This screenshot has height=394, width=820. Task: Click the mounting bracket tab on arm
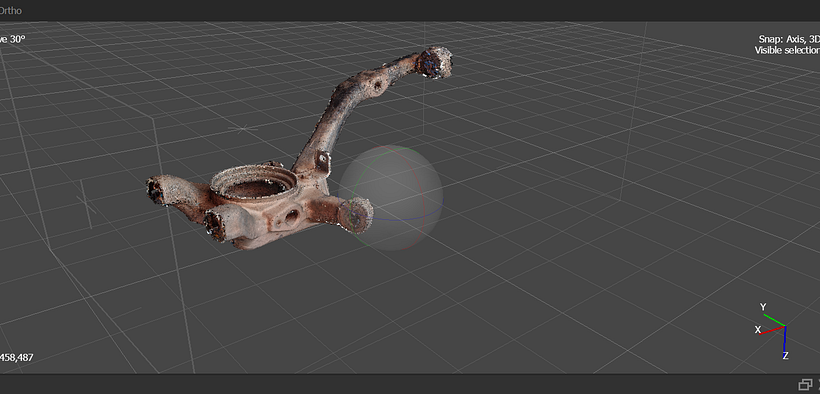point(322,162)
